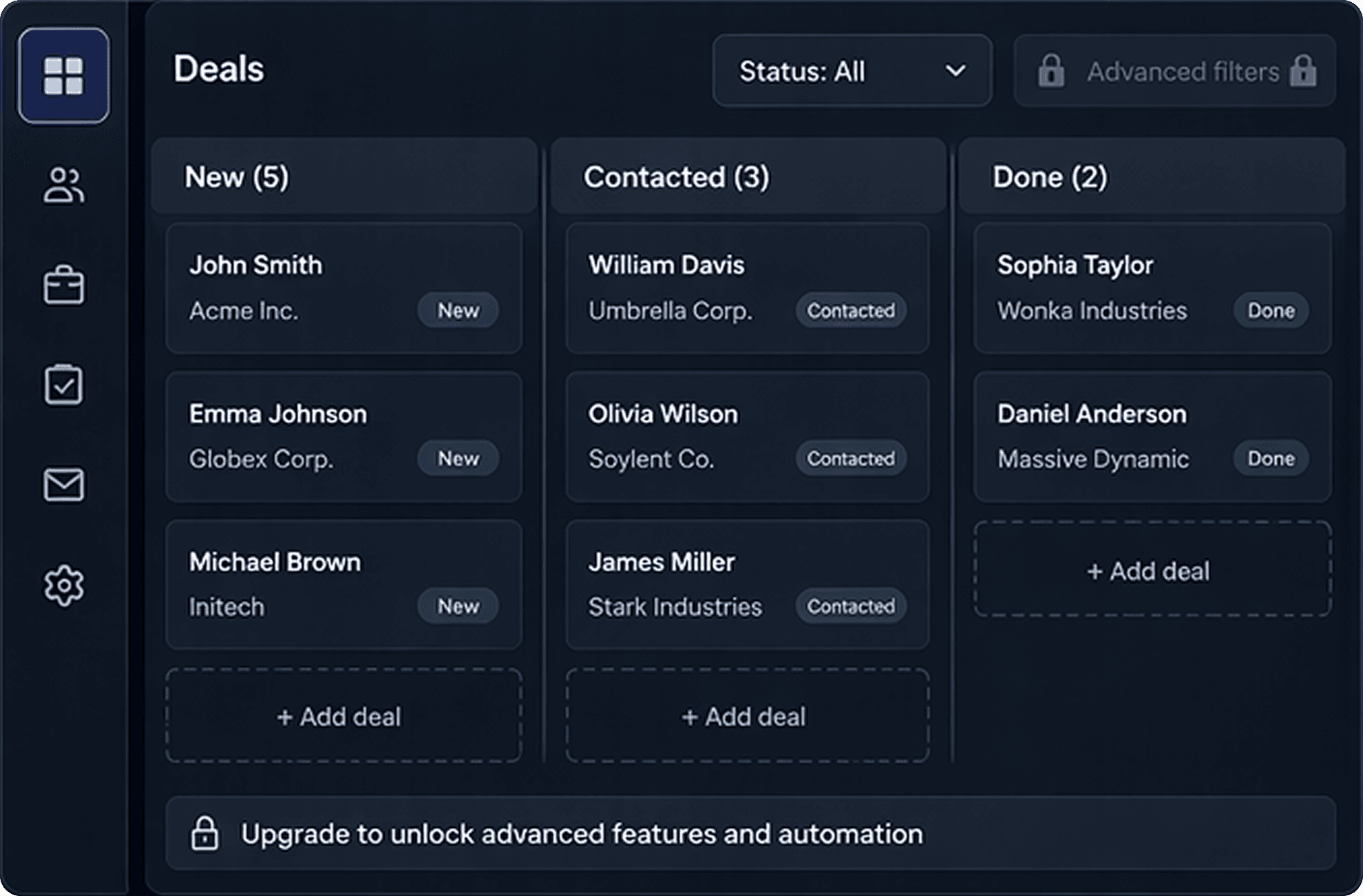Viewport: 1363px width, 896px height.
Task: Open the Emma Johnson deal card
Action: pyautogui.click(x=344, y=437)
